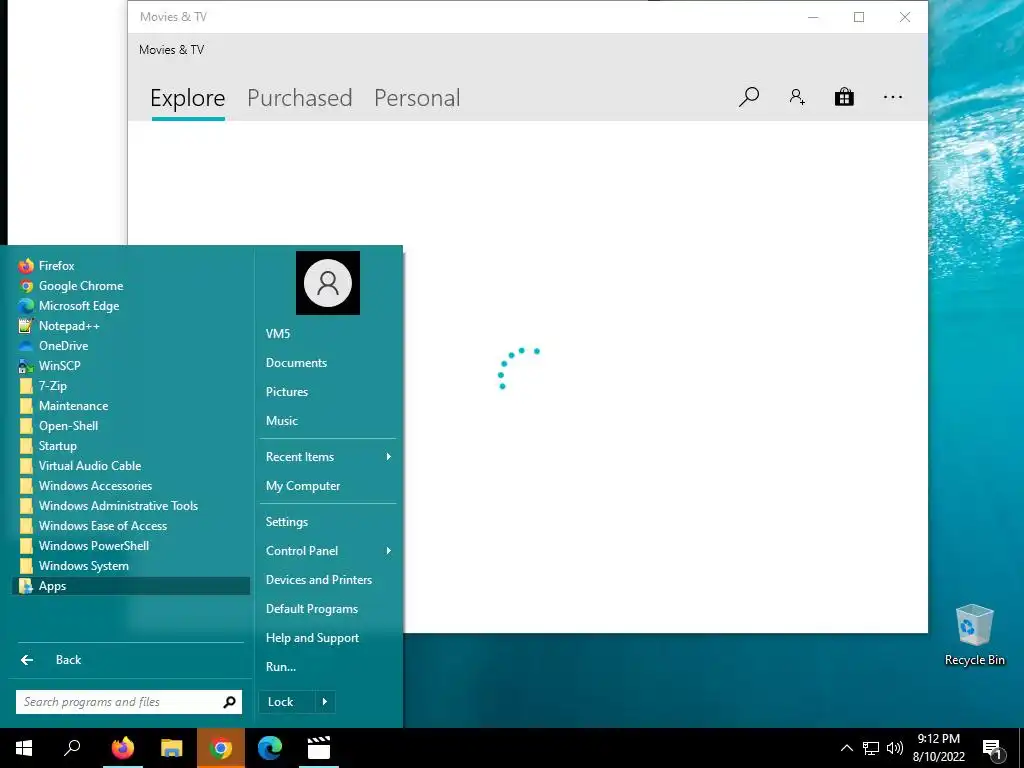The width and height of the screenshot is (1024, 768).
Task: Launch Firefox from the start menu
Action: coord(131,266)
